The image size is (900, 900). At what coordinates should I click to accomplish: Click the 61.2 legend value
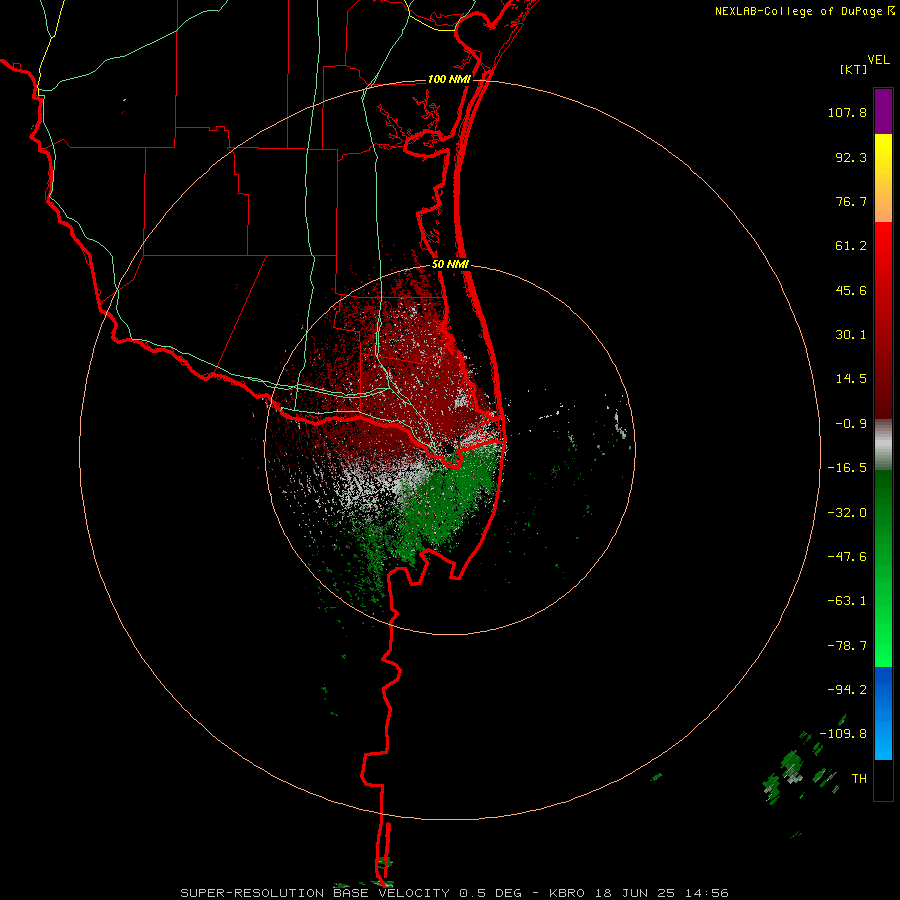coord(851,246)
